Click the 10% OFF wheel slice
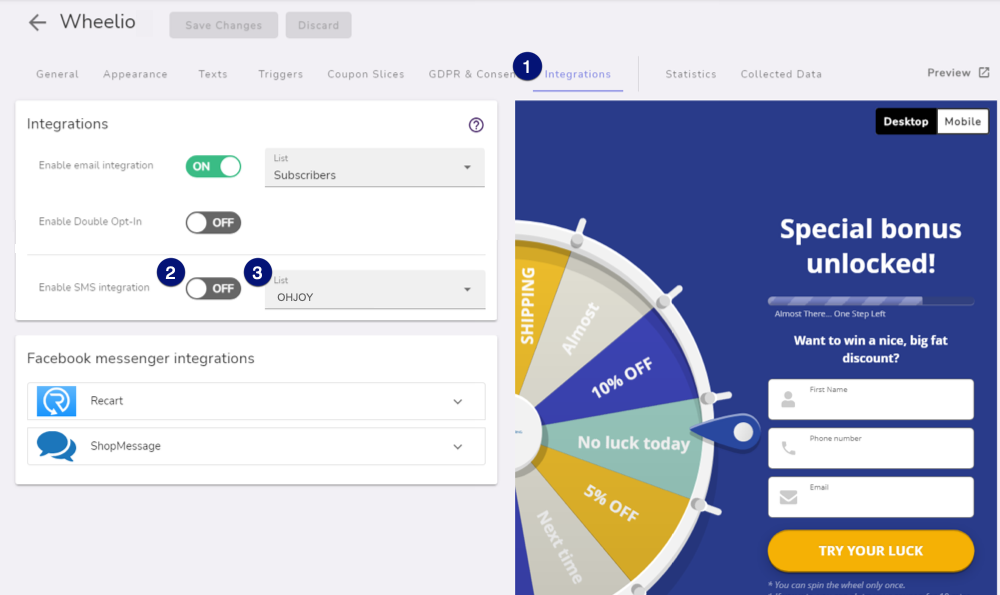This screenshot has width=1000, height=595. point(622,378)
